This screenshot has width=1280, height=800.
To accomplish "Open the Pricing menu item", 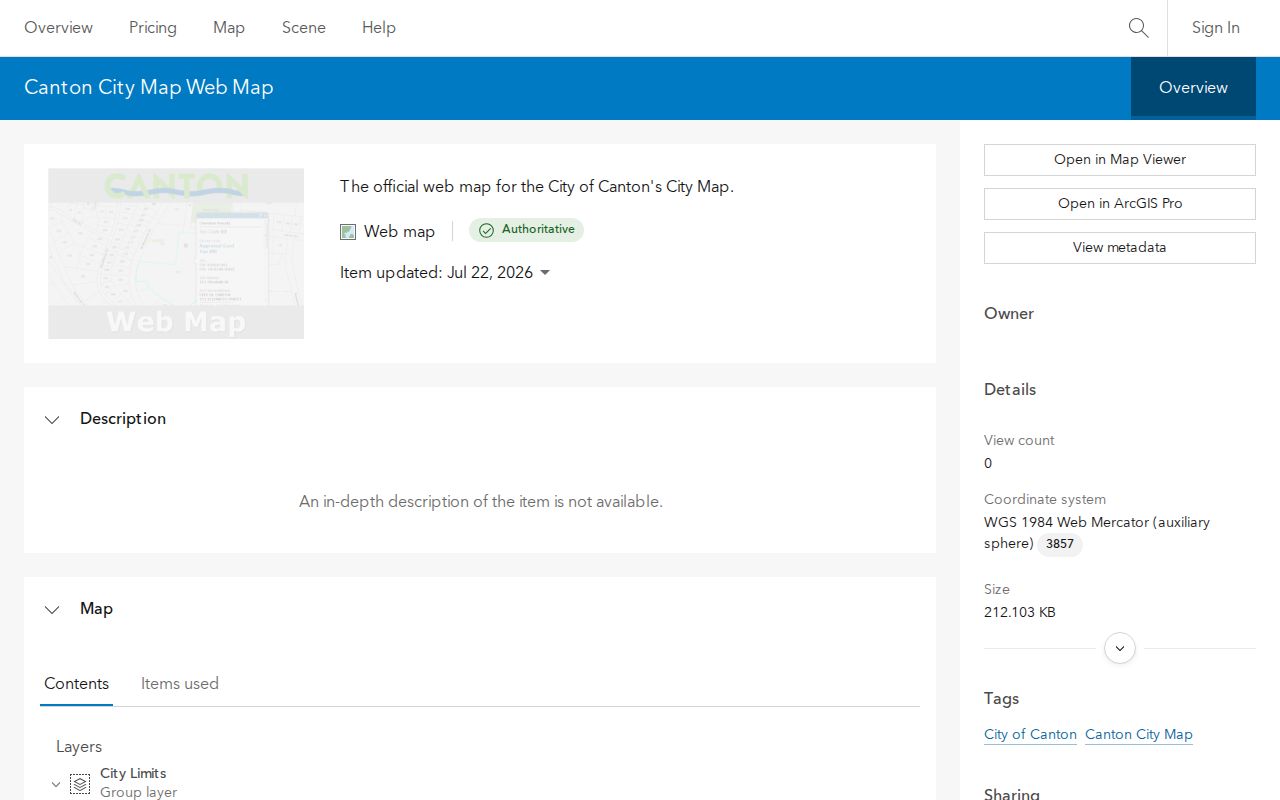I will 153,28.
